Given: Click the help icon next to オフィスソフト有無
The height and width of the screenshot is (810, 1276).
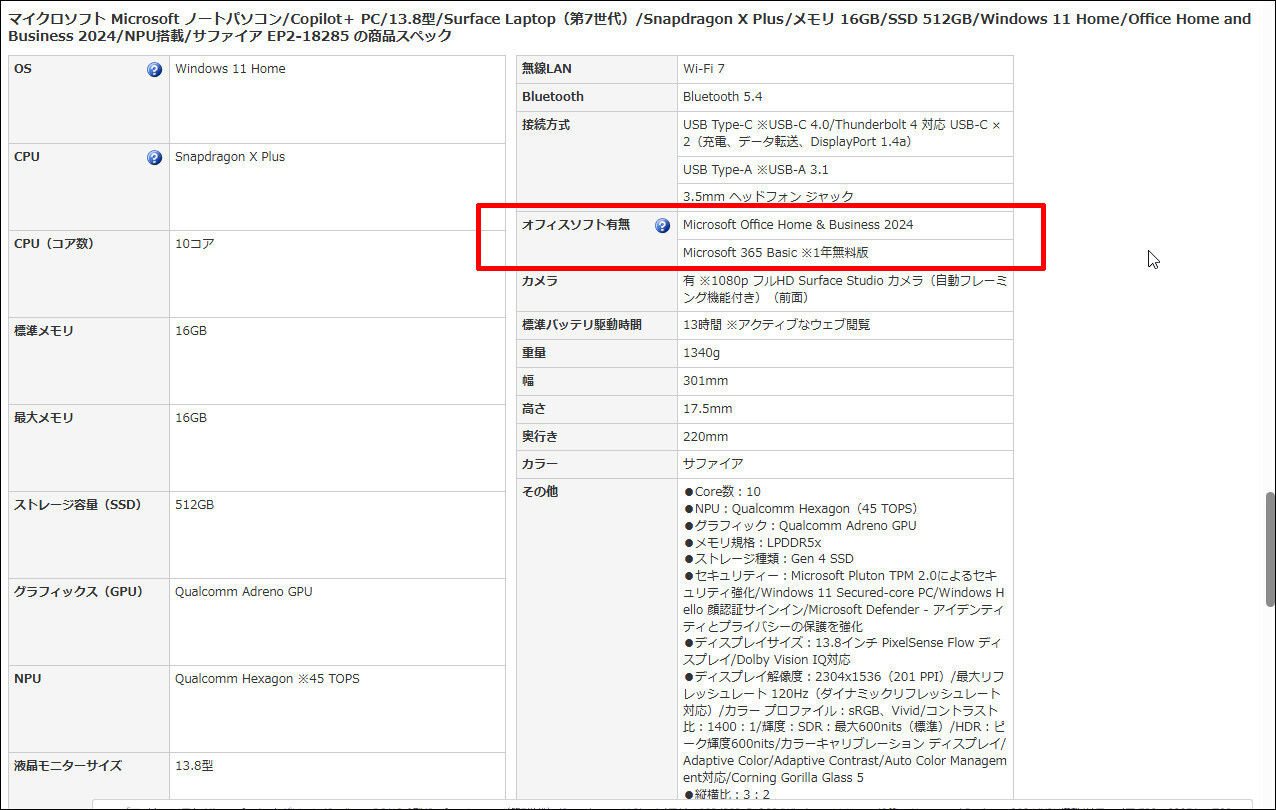Looking at the screenshot, I should pos(662,226).
